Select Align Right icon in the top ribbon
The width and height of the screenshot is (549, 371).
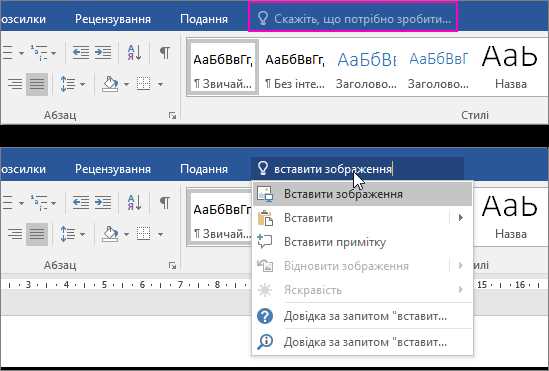[15, 84]
